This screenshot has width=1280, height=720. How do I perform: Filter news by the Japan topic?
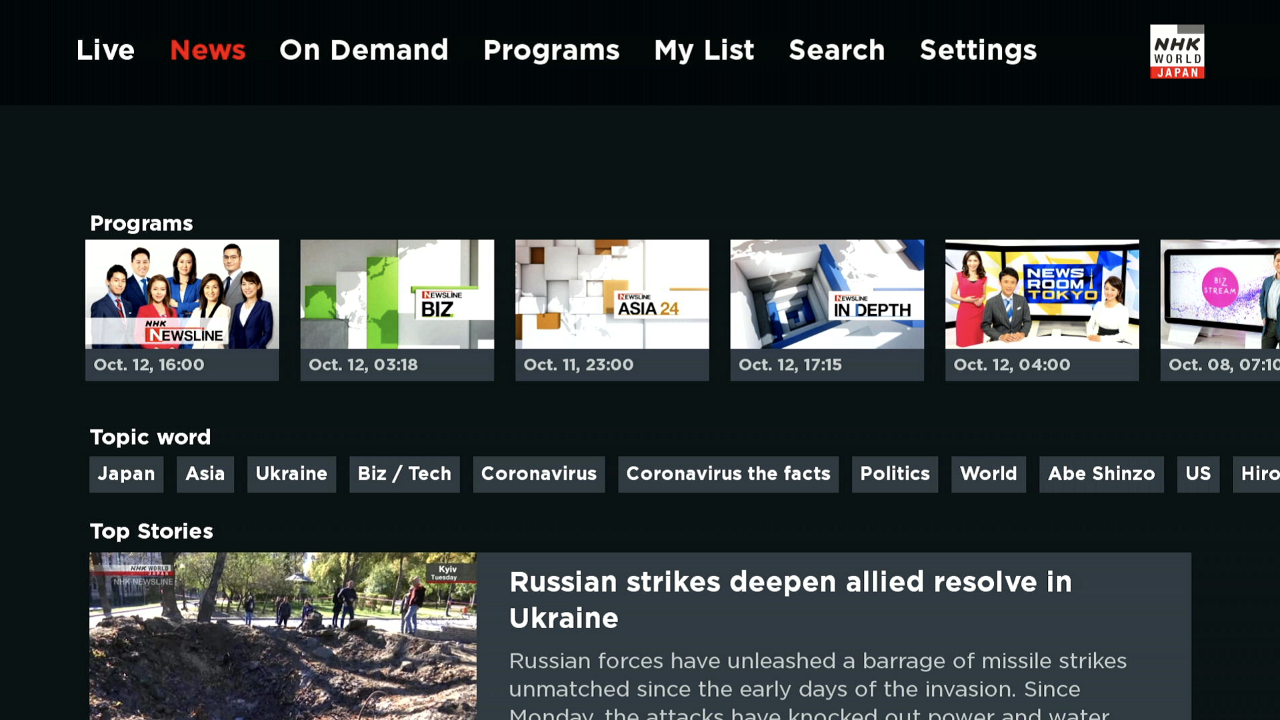tap(126, 474)
